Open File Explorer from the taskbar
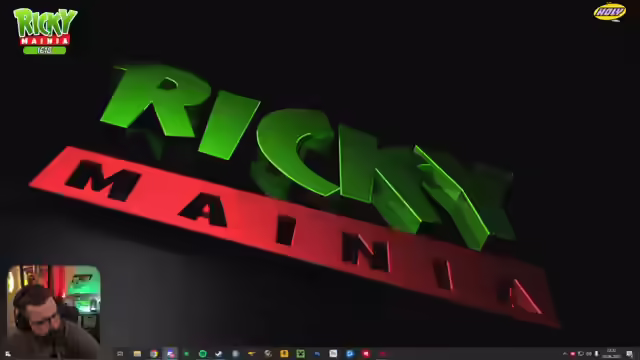 pos(137,354)
